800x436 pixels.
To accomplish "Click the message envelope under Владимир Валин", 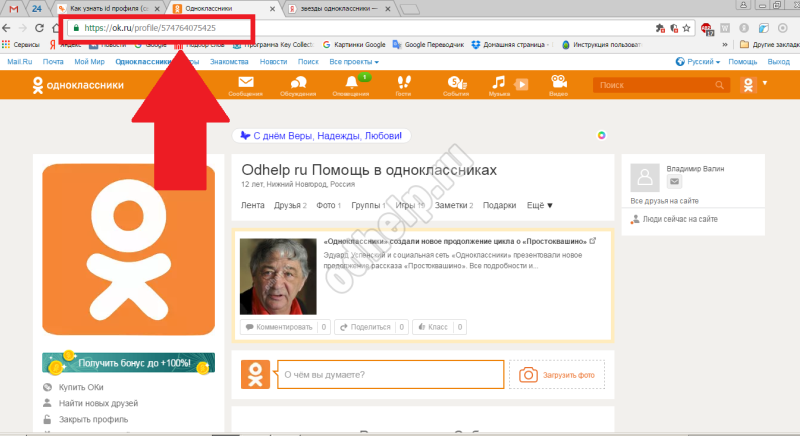I will click(674, 181).
